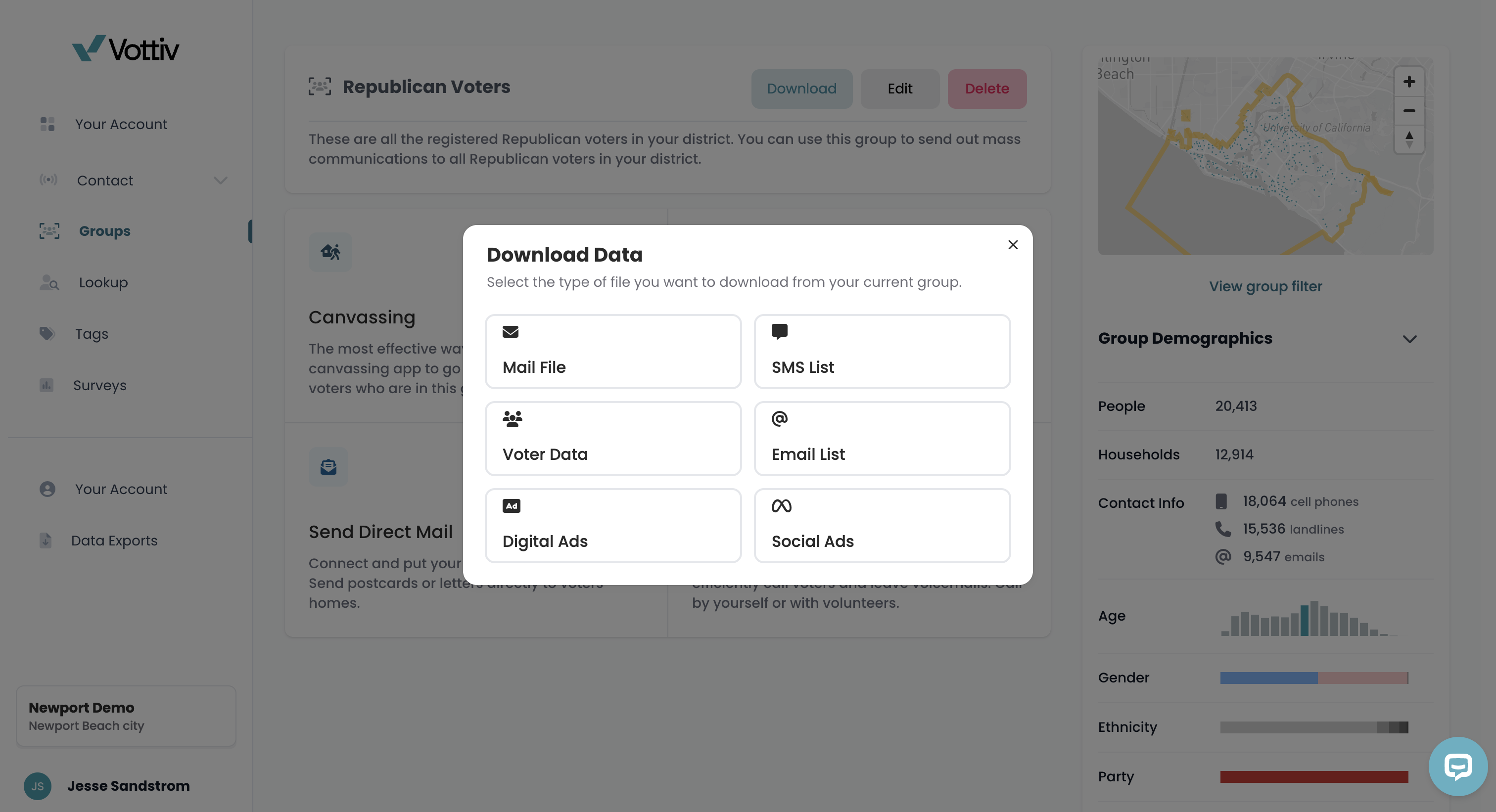Click the Download button for Republican Voters

click(801, 89)
